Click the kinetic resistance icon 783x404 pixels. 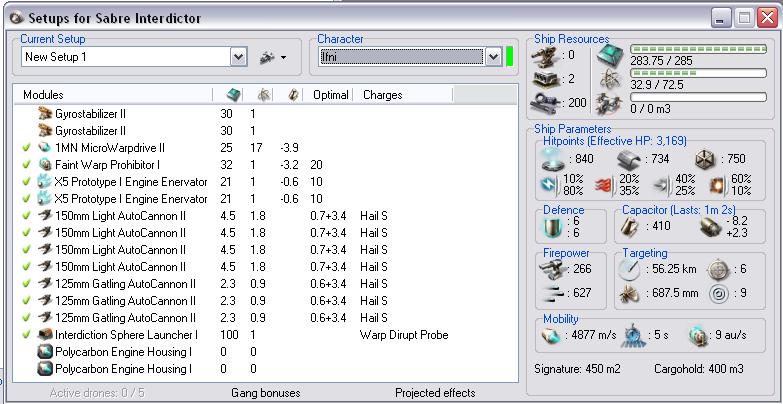tap(661, 185)
